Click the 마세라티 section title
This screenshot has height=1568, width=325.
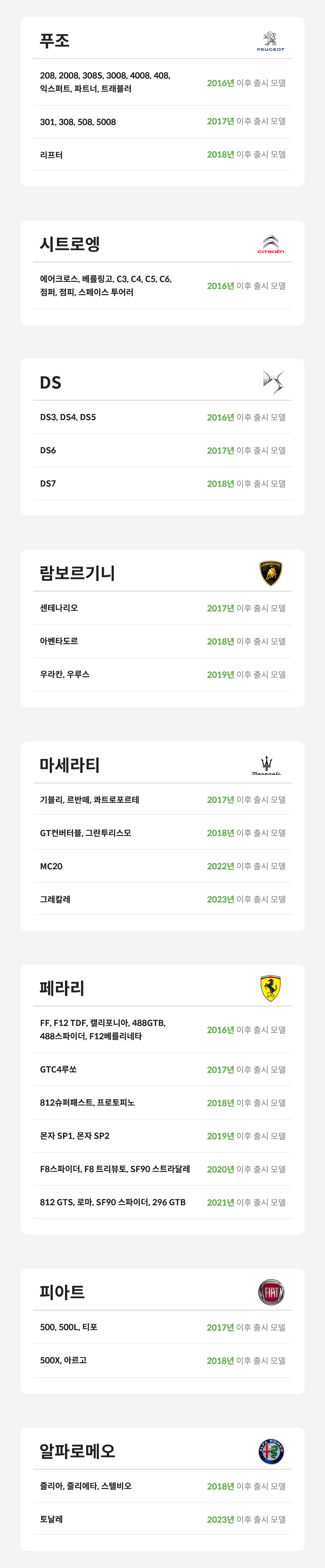[x=70, y=765]
